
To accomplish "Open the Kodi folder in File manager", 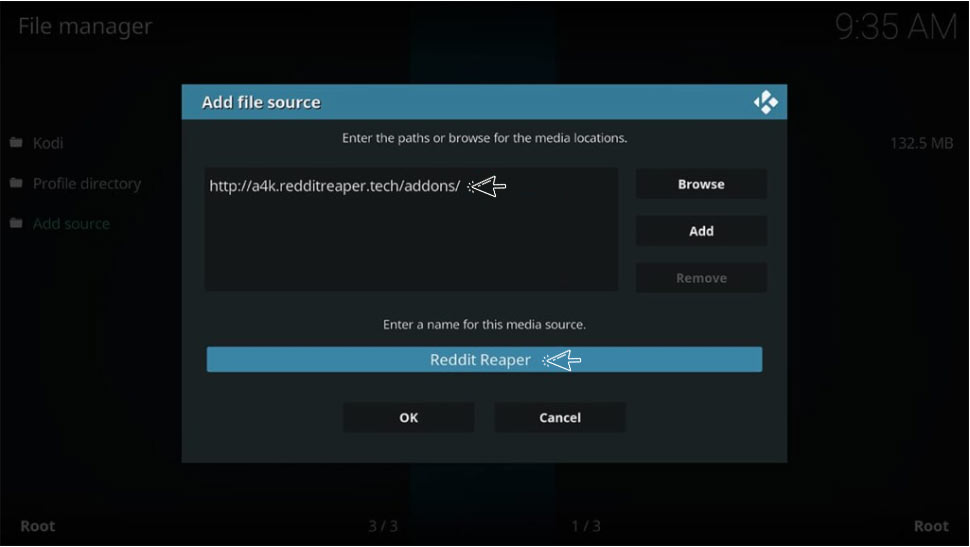I will pos(48,143).
